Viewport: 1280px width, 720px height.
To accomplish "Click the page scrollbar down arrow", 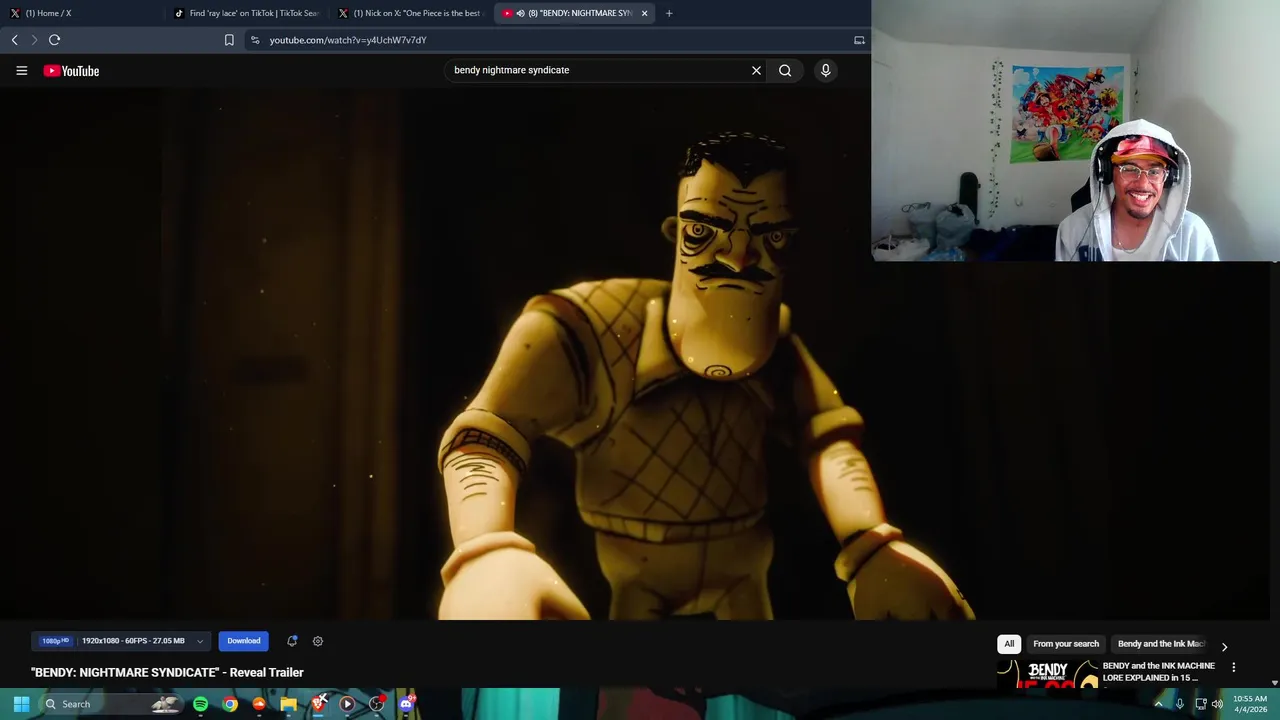I will click(x=1274, y=683).
